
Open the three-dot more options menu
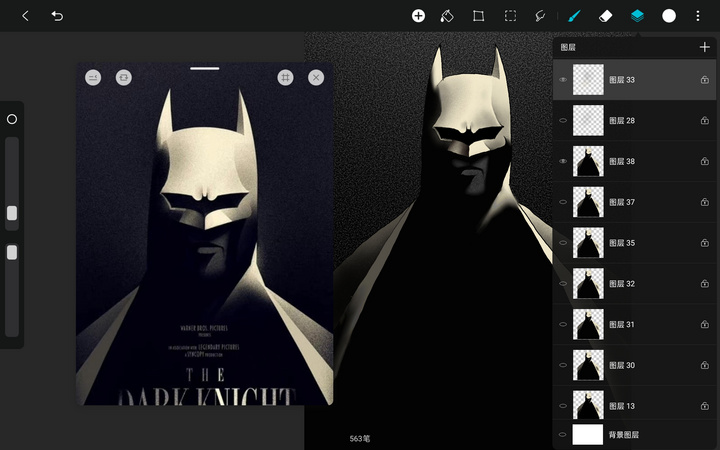point(698,16)
